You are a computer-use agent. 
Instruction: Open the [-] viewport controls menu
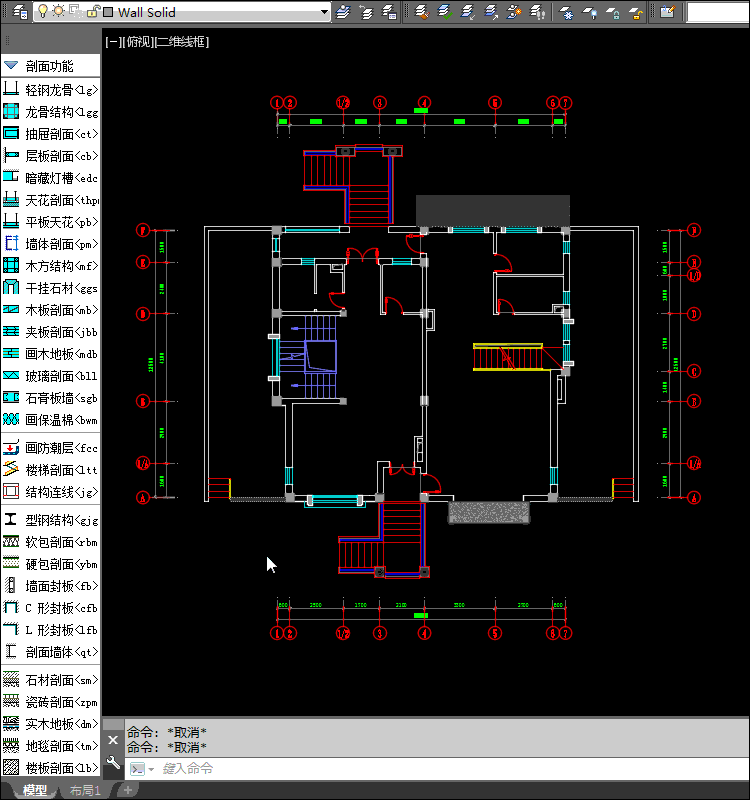(x=111, y=42)
